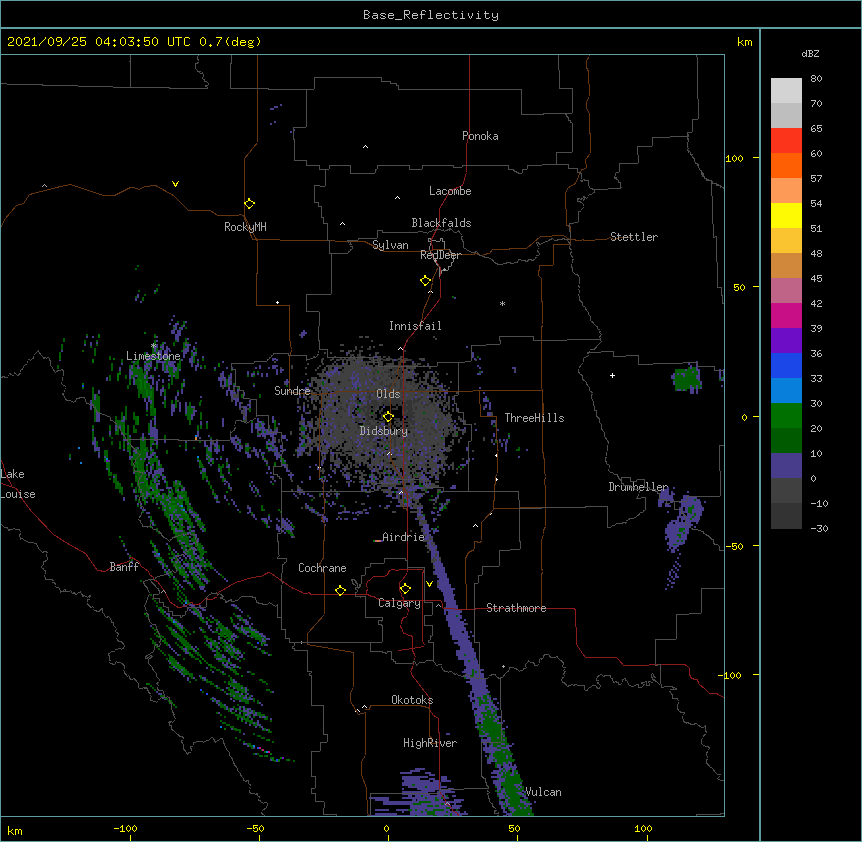Click the yellow marker above Calgary label
Viewport: 862px width, 842px height.
tap(405, 589)
